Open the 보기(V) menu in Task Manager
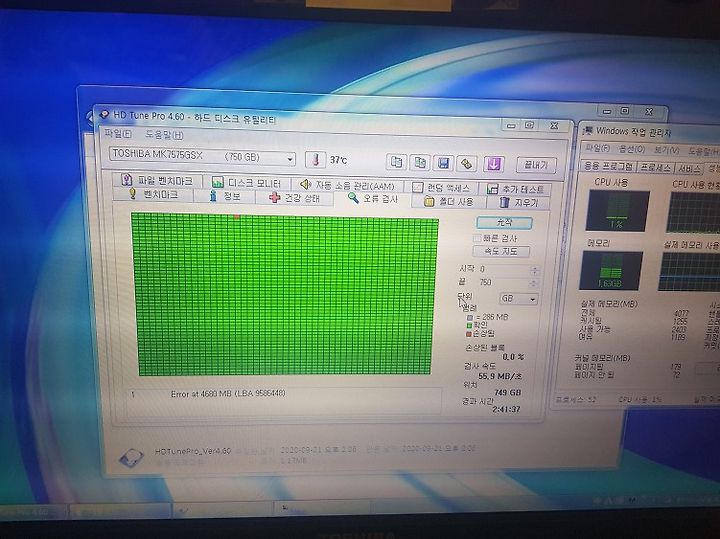 (667, 150)
